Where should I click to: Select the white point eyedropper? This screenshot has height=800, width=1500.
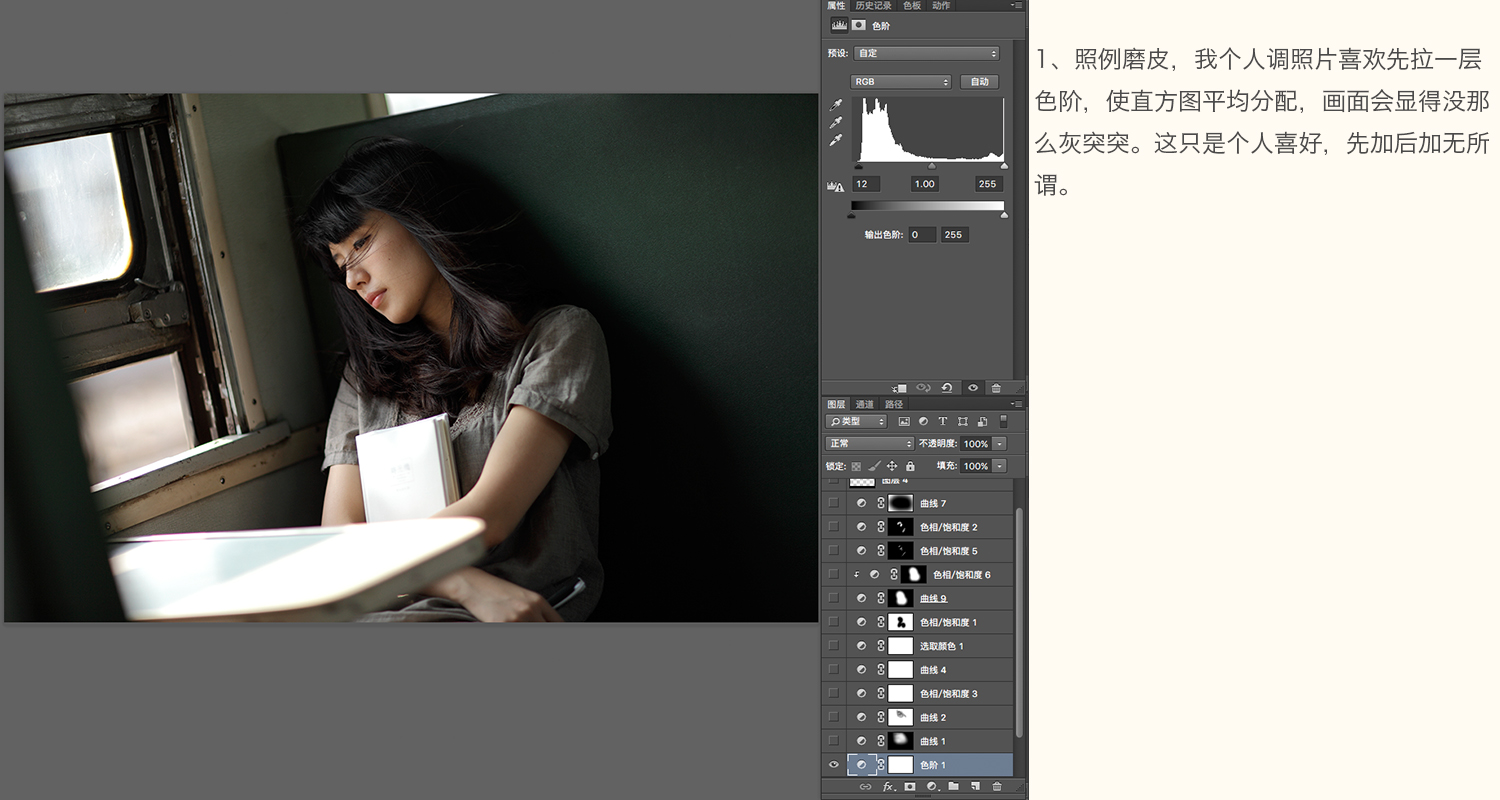pos(836,140)
